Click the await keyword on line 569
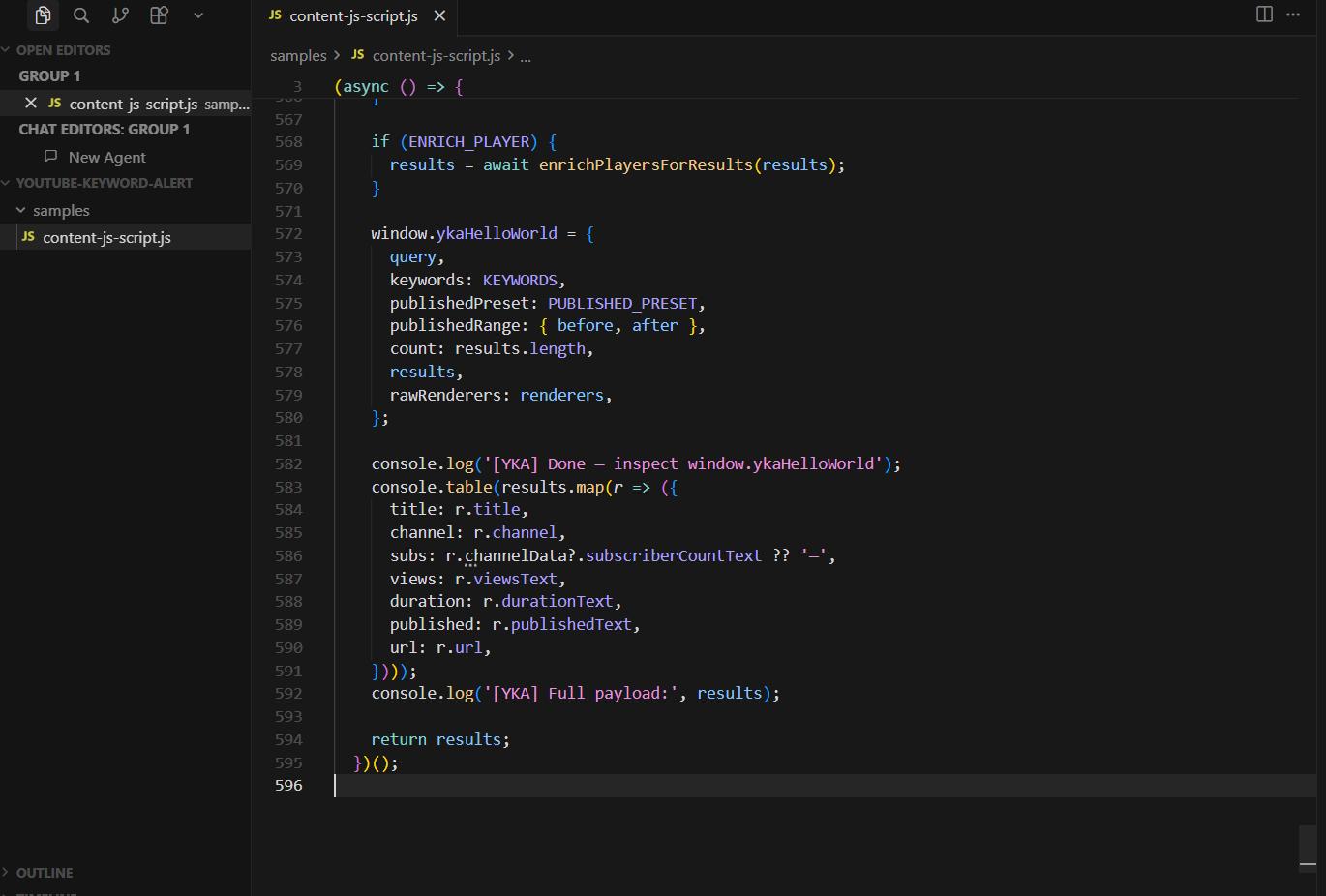The image size is (1326, 896). pos(506,164)
